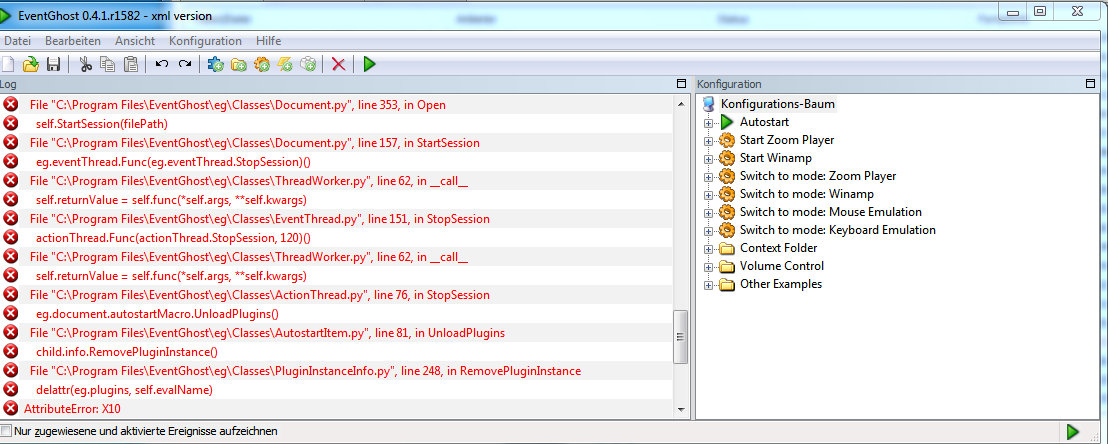The image size is (1108, 444).
Task: Click the Log vertical scrollbar thumb
Action: click(x=681, y=337)
